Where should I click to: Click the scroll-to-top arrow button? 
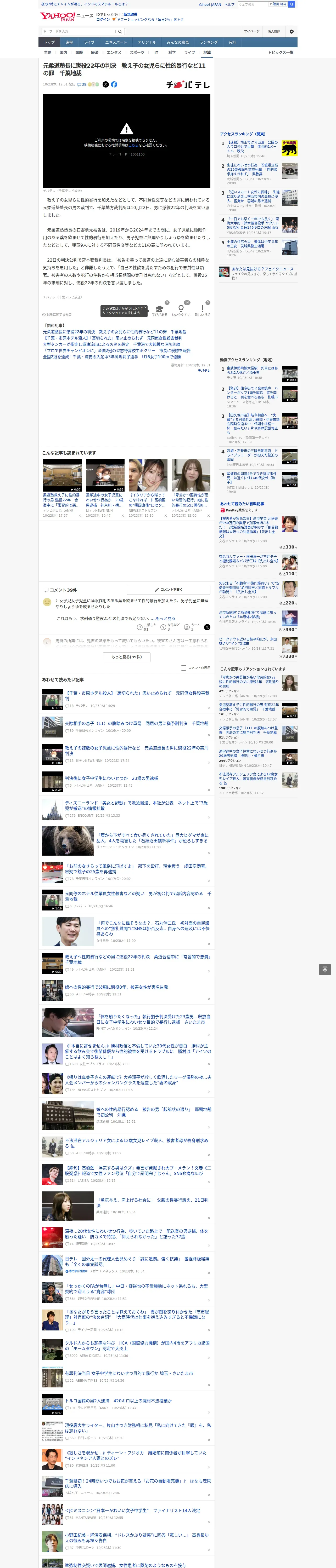click(x=325, y=970)
